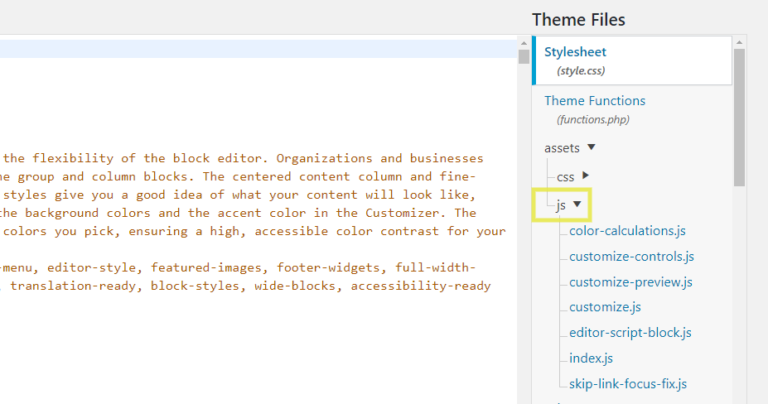Open index.js file

pos(591,358)
